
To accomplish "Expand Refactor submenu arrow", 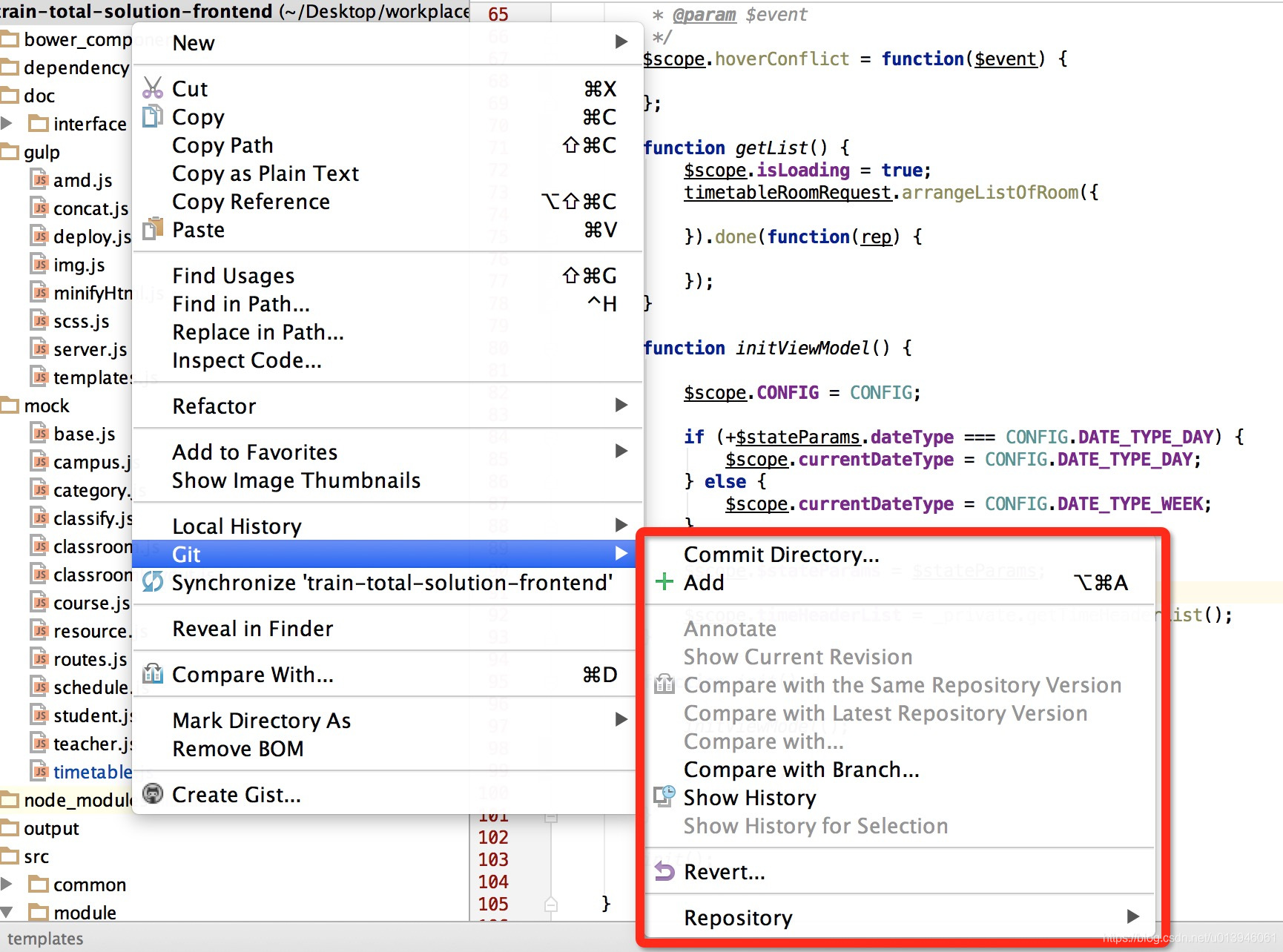I will [621, 405].
